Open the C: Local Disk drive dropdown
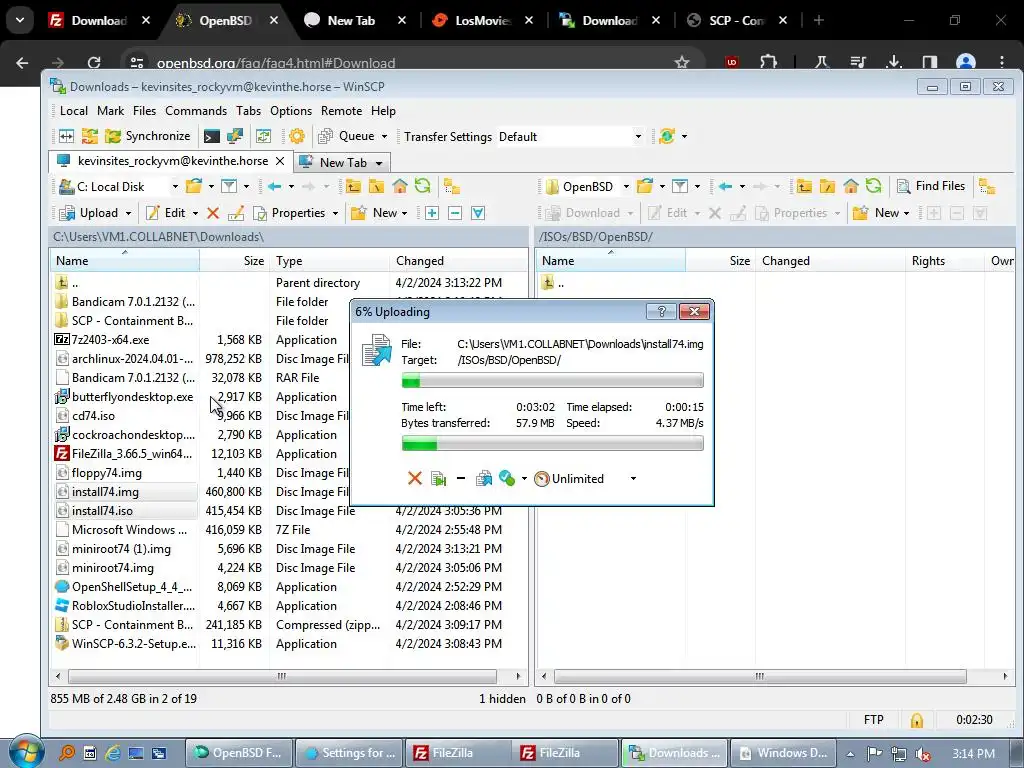This screenshot has height=768, width=1024. click(x=175, y=187)
